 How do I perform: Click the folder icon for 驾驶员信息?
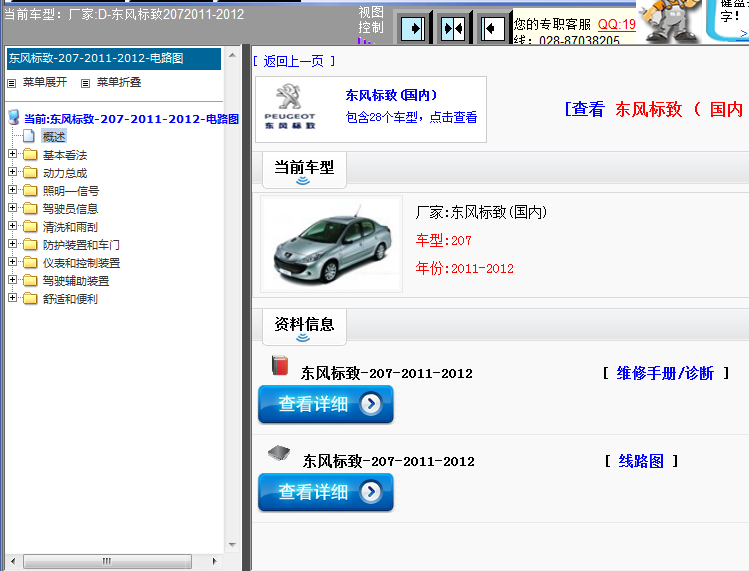(30, 208)
